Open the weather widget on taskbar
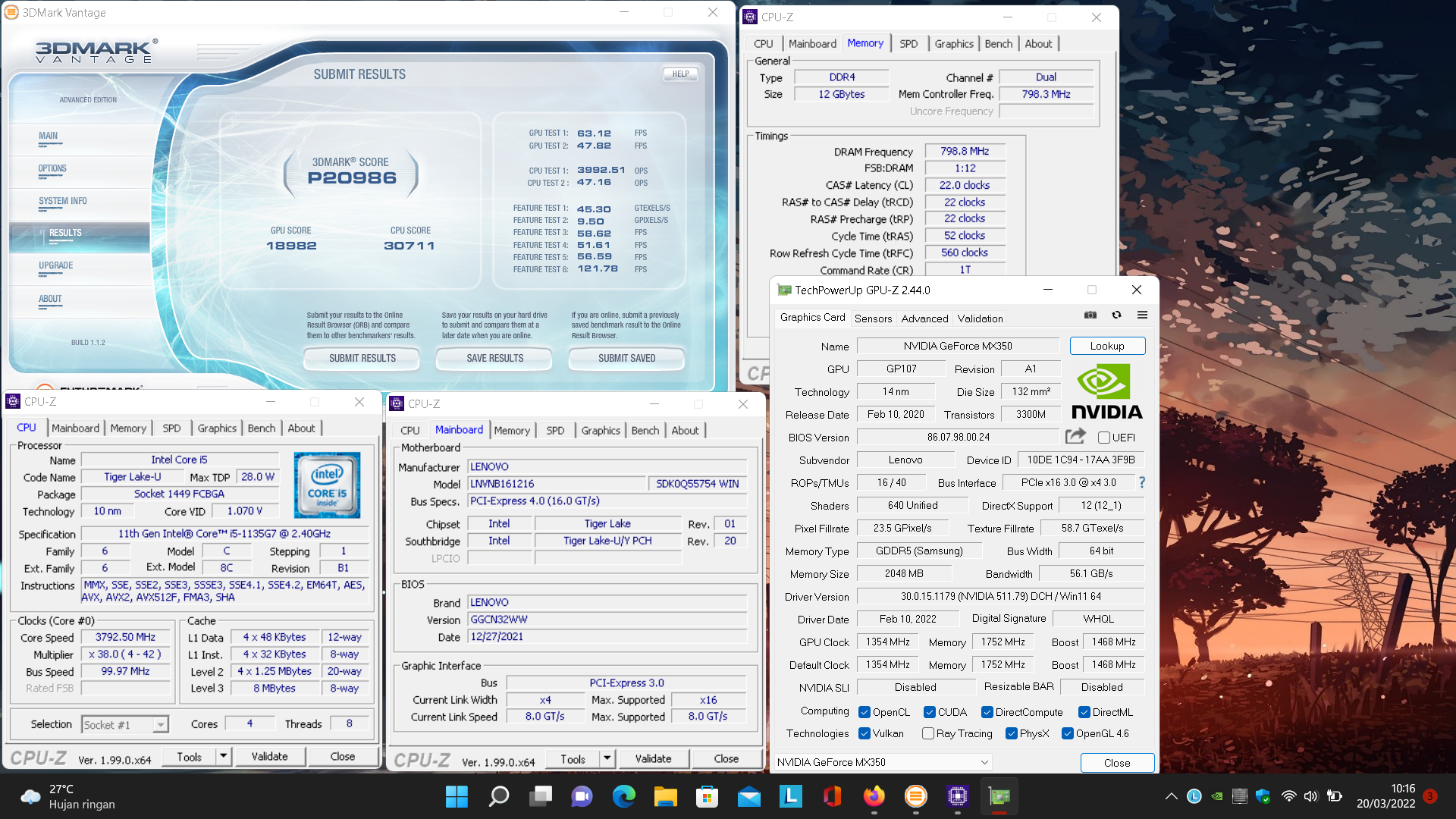The image size is (1456, 819). click(x=68, y=796)
